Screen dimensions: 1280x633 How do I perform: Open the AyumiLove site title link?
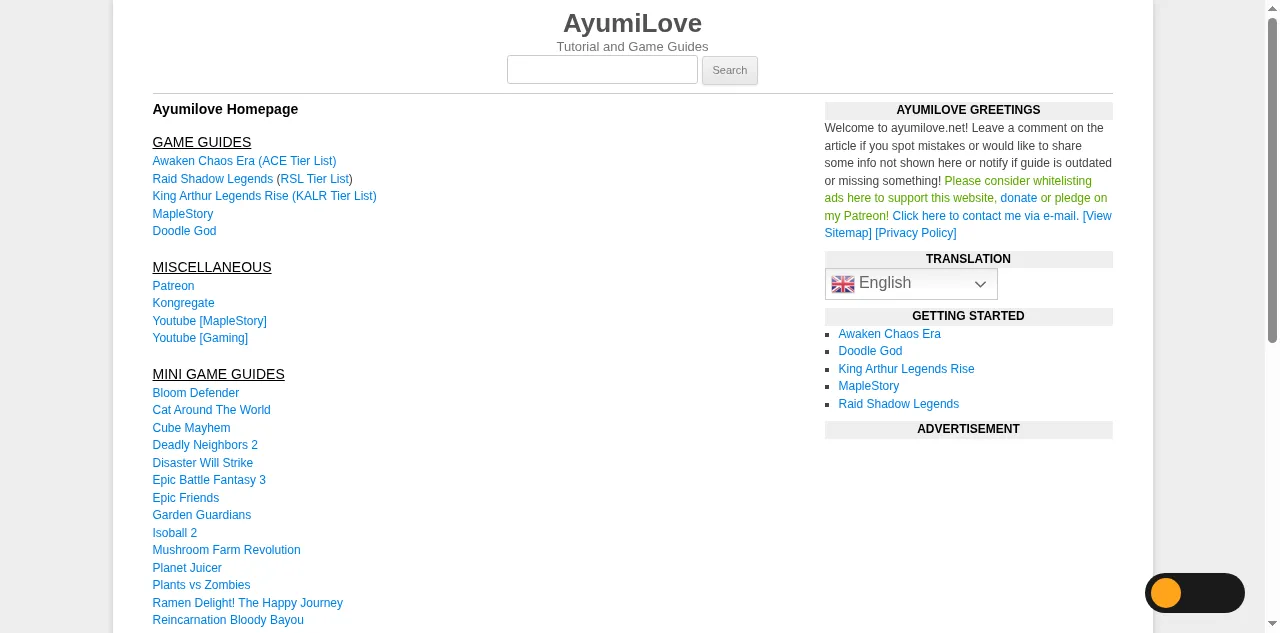click(x=632, y=23)
